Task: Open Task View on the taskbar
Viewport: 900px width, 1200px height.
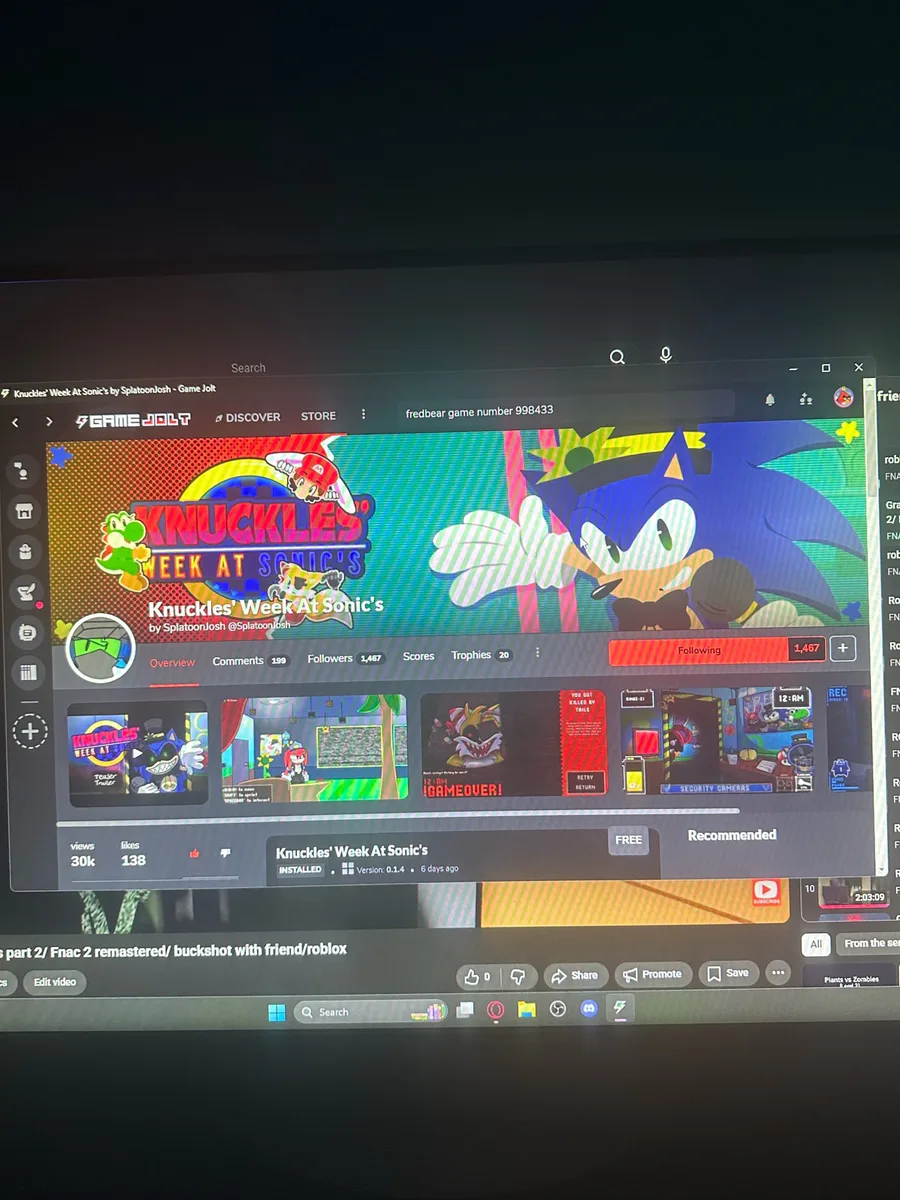Action: tap(465, 1011)
